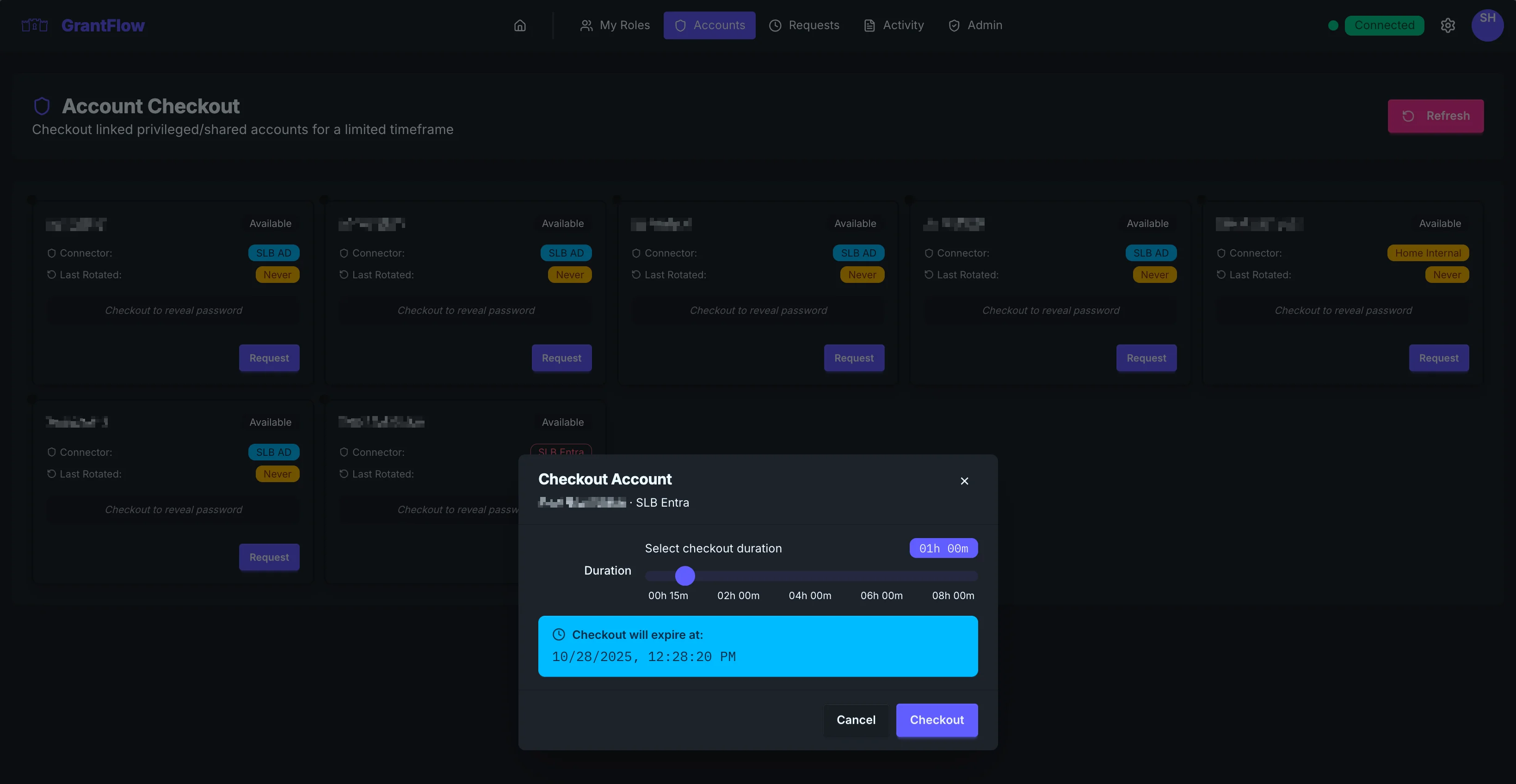
Task: Click Cancel in the Checkout Account dialog
Action: [x=856, y=720]
